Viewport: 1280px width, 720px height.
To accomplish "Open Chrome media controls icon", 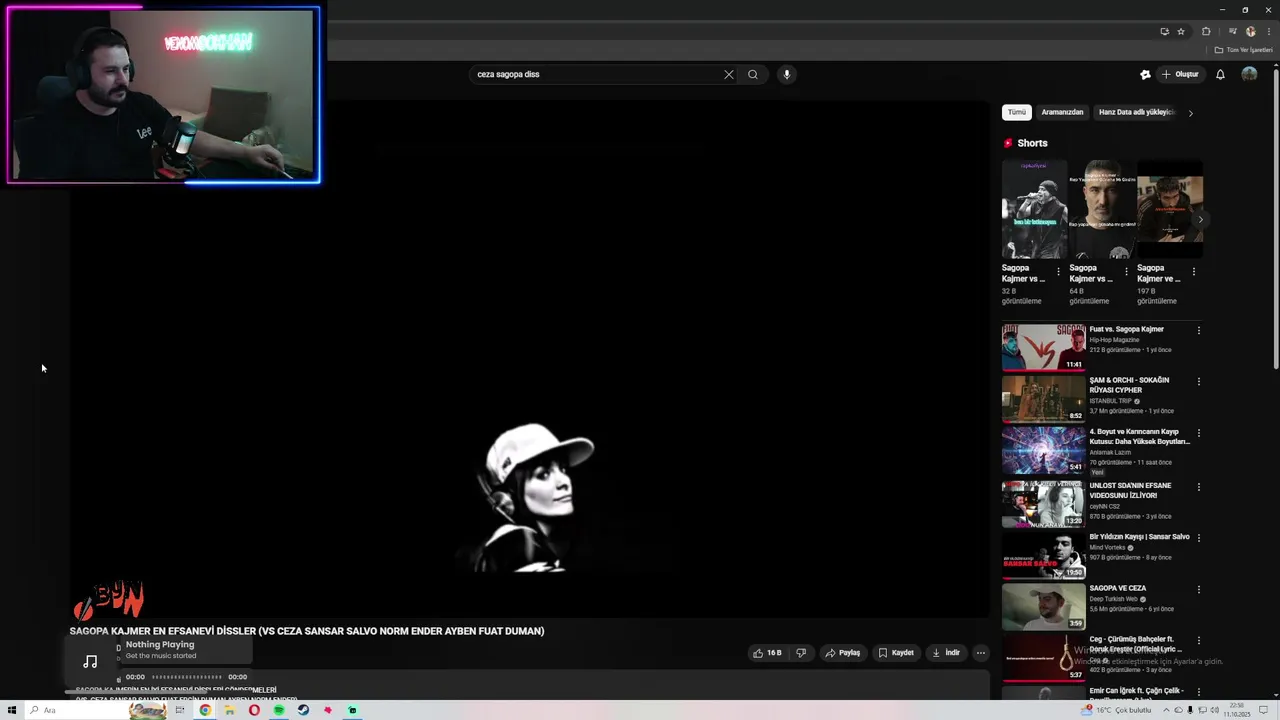I will pyautogui.click(x=1233, y=31).
